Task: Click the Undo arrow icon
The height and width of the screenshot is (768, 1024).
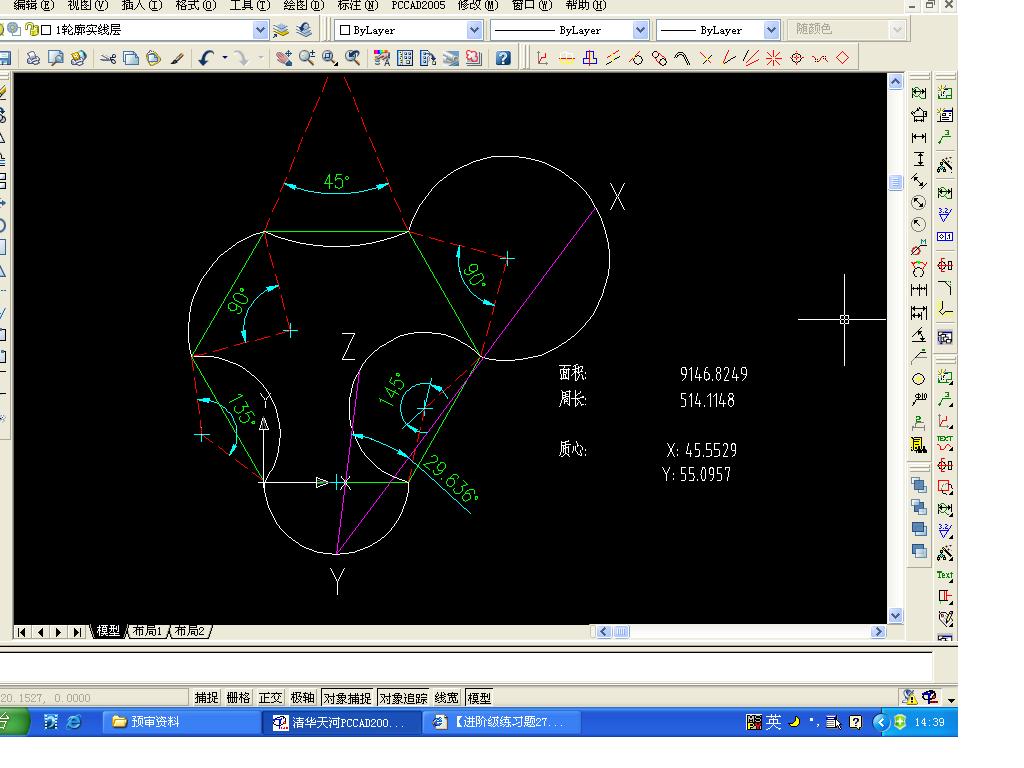Action: 206,59
